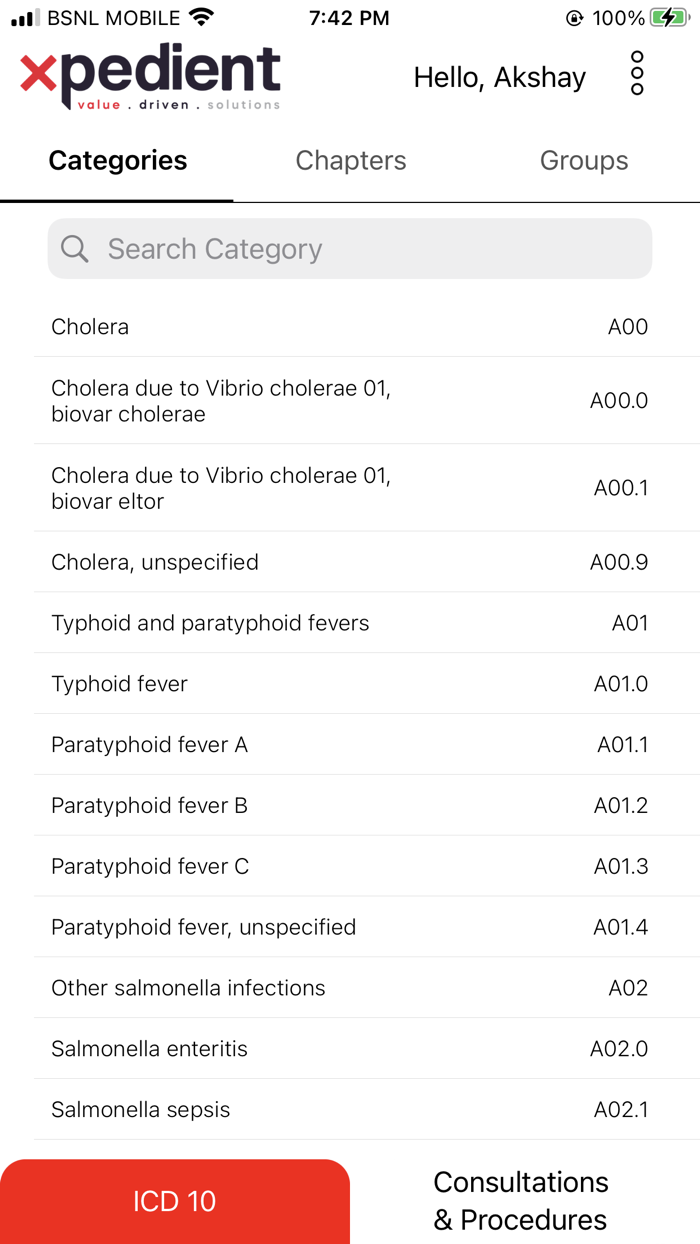Select Salmonella sepsis A02.1
The height and width of the screenshot is (1244, 700).
(x=350, y=1109)
